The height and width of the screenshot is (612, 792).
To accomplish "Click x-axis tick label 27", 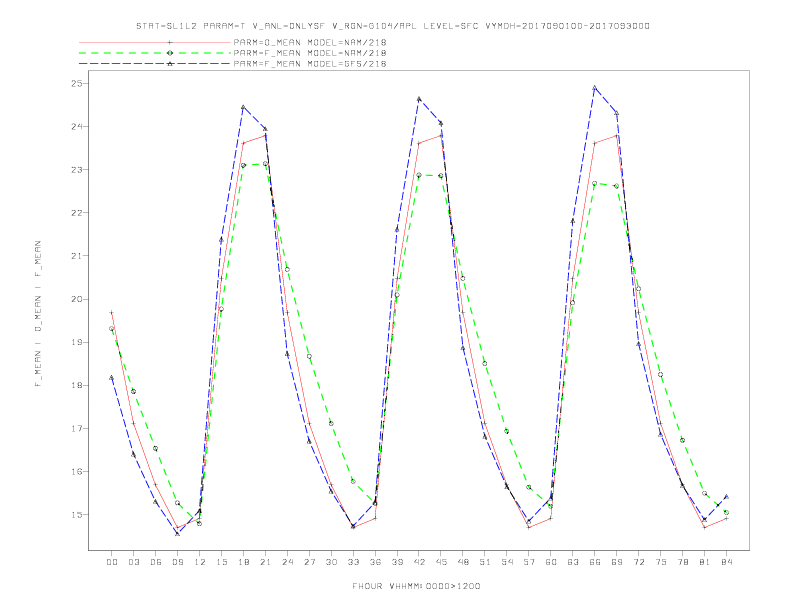I will pyautogui.click(x=309, y=562).
